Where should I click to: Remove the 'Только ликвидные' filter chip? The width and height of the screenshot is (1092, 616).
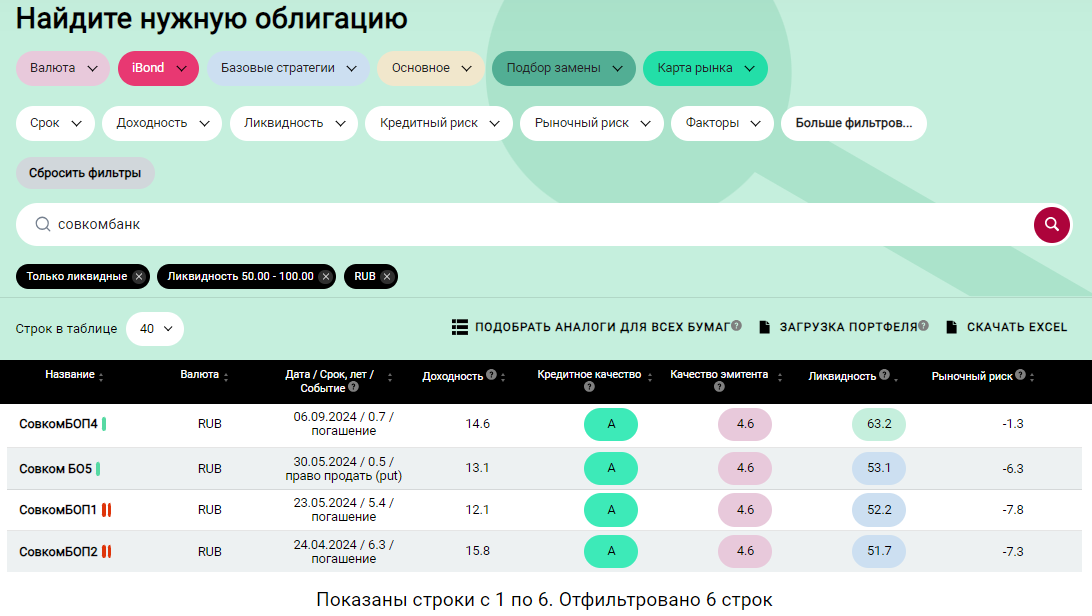[139, 276]
